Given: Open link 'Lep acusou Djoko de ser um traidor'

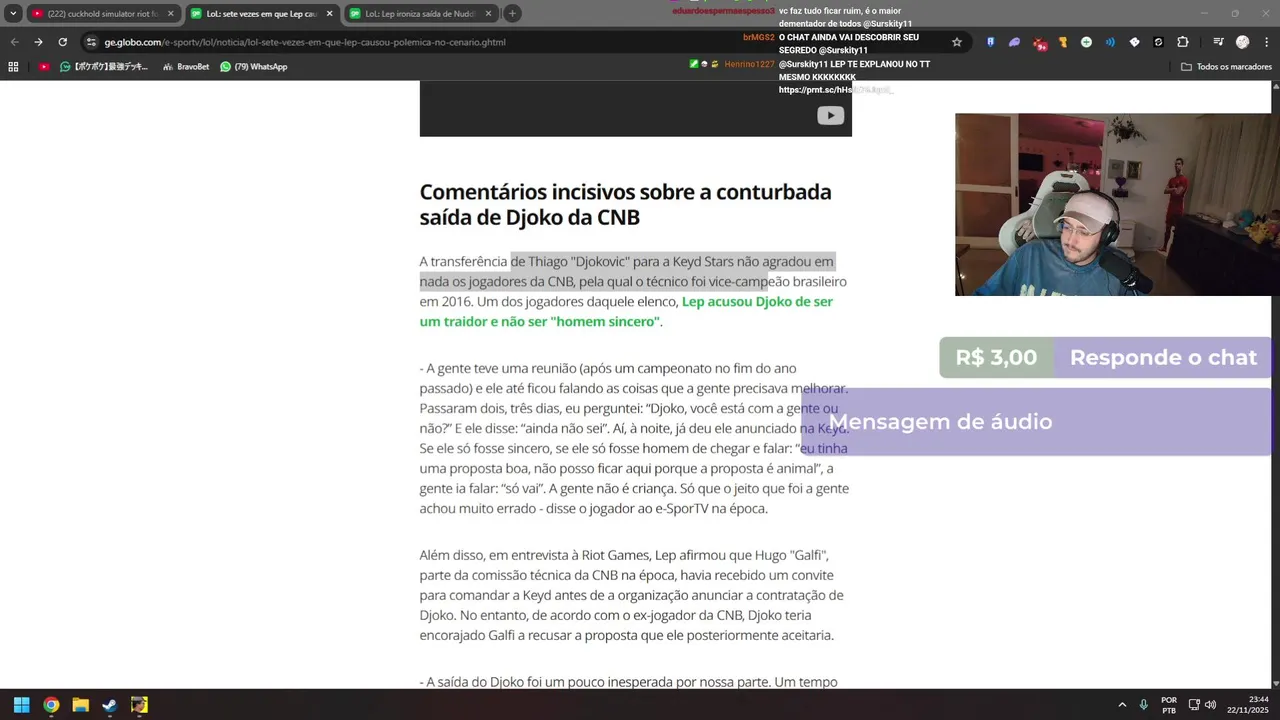Looking at the screenshot, I should click(x=626, y=311).
